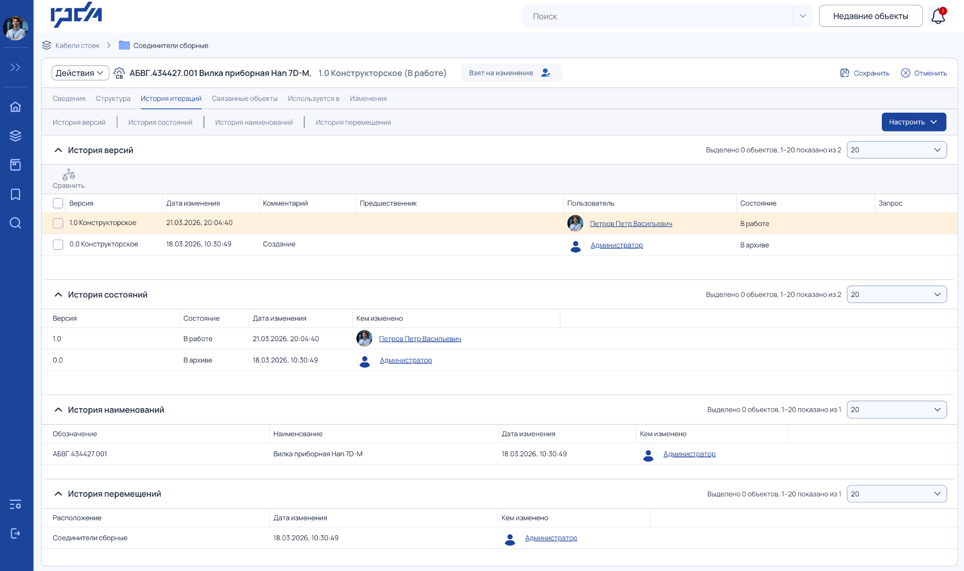Viewport: 964px width, 571px height.
Task: Open the search field dropdown arrow
Action: coord(802,16)
